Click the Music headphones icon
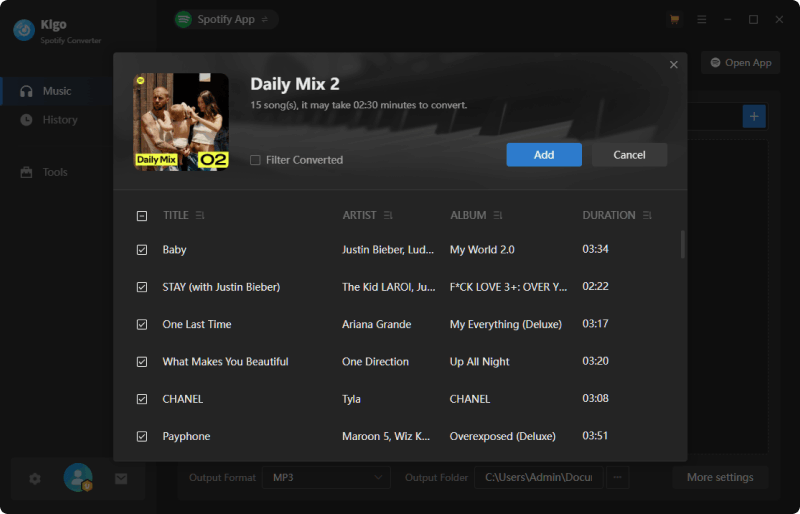The image size is (800, 514). point(26,91)
